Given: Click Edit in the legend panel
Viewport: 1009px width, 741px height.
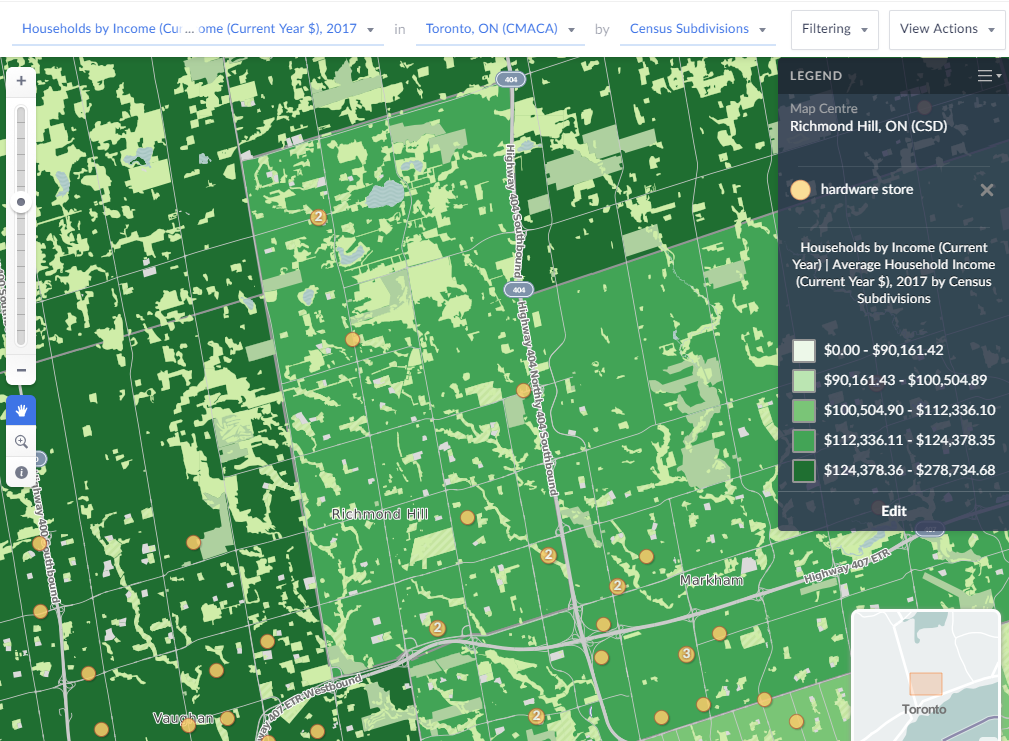Looking at the screenshot, I should point(893,511).
